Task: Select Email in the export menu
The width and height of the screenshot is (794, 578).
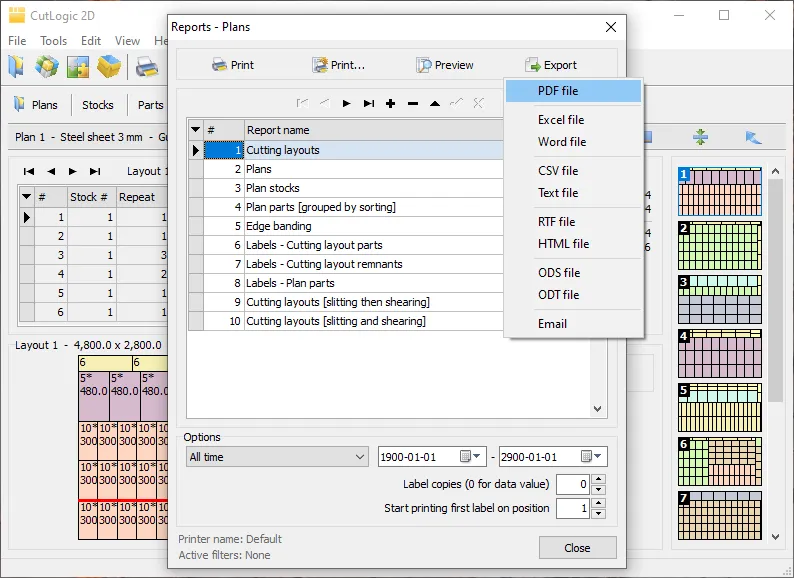Action: [552, 324]
